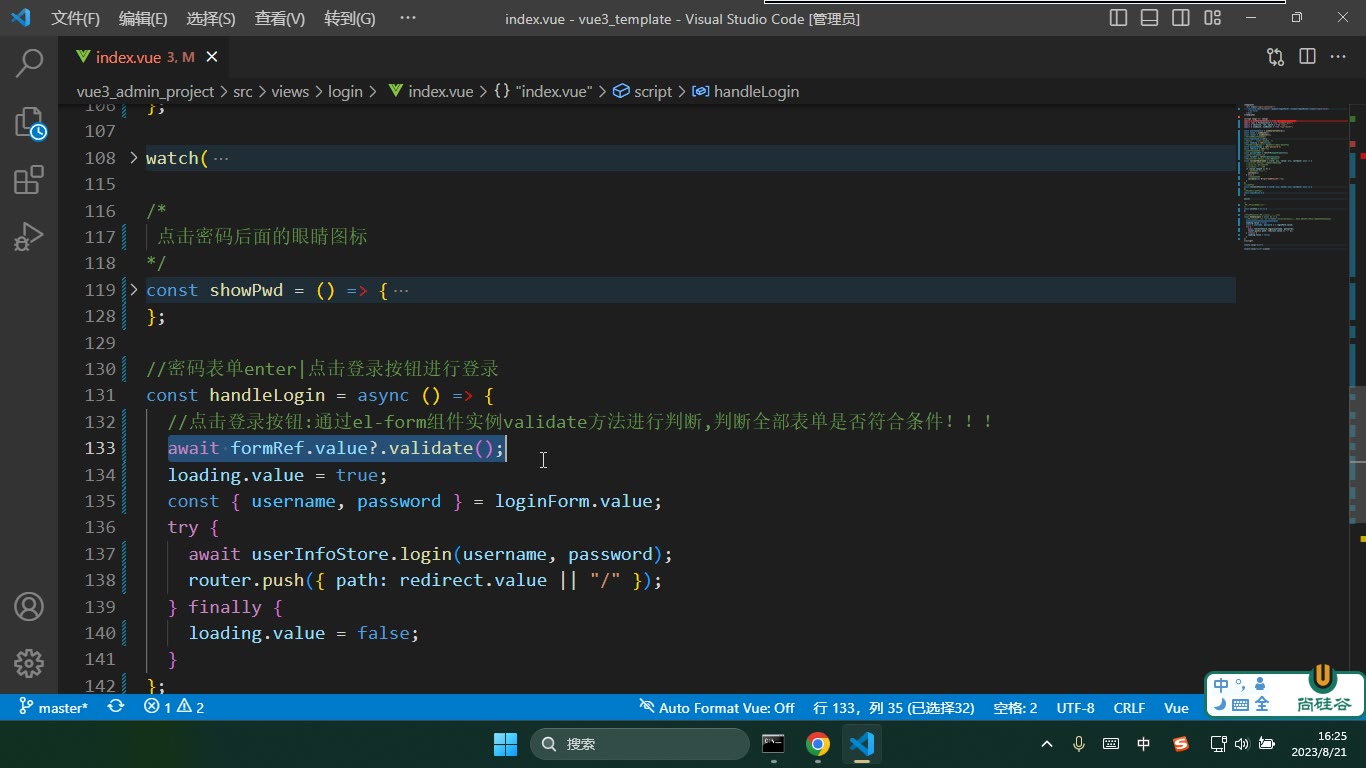Open the Search view in activity bar

(x=29, y=63)
